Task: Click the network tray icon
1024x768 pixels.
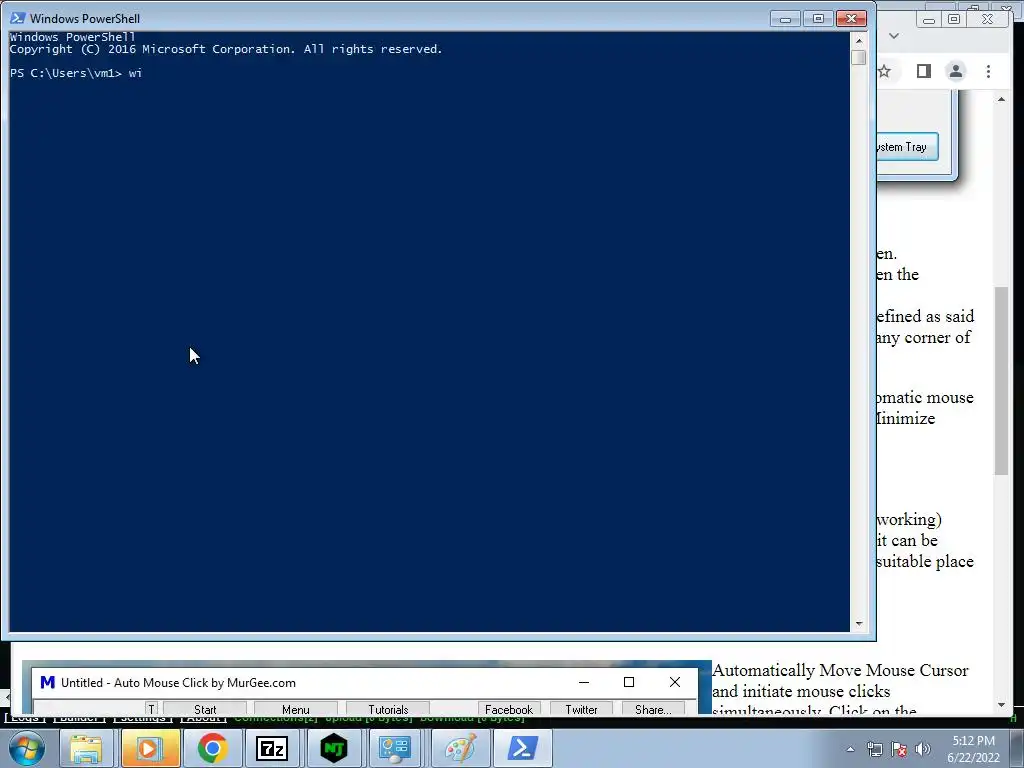Action: 874,749
